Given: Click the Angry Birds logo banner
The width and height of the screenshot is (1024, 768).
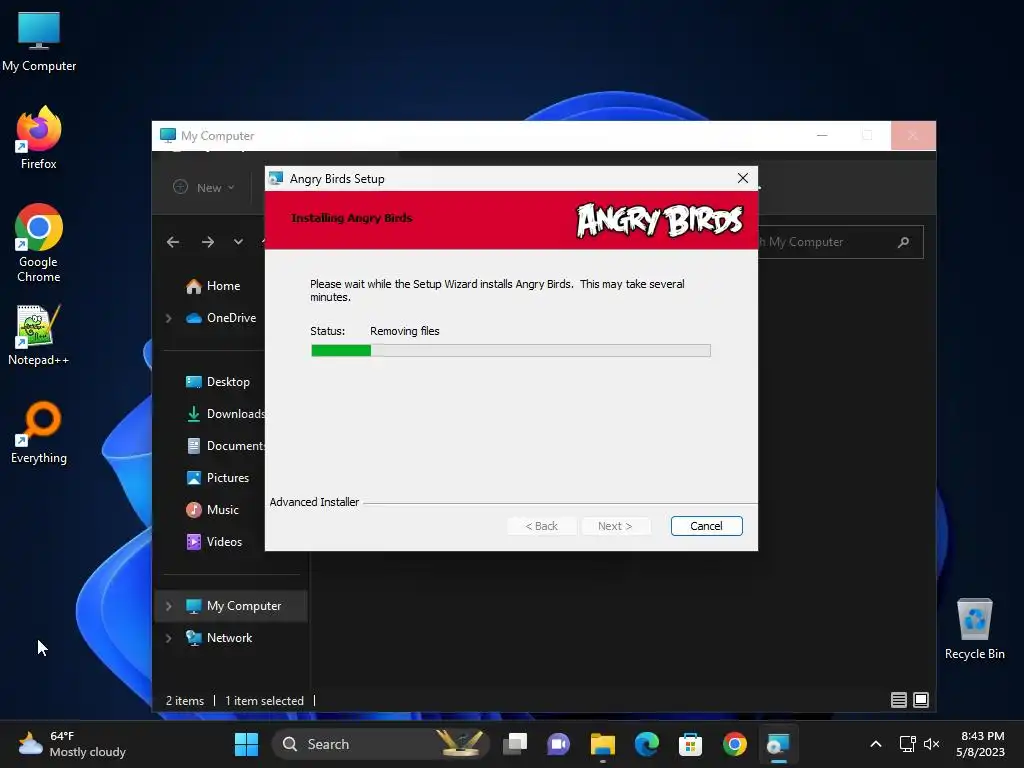Looking at the screenshot, I should (659, 220).
